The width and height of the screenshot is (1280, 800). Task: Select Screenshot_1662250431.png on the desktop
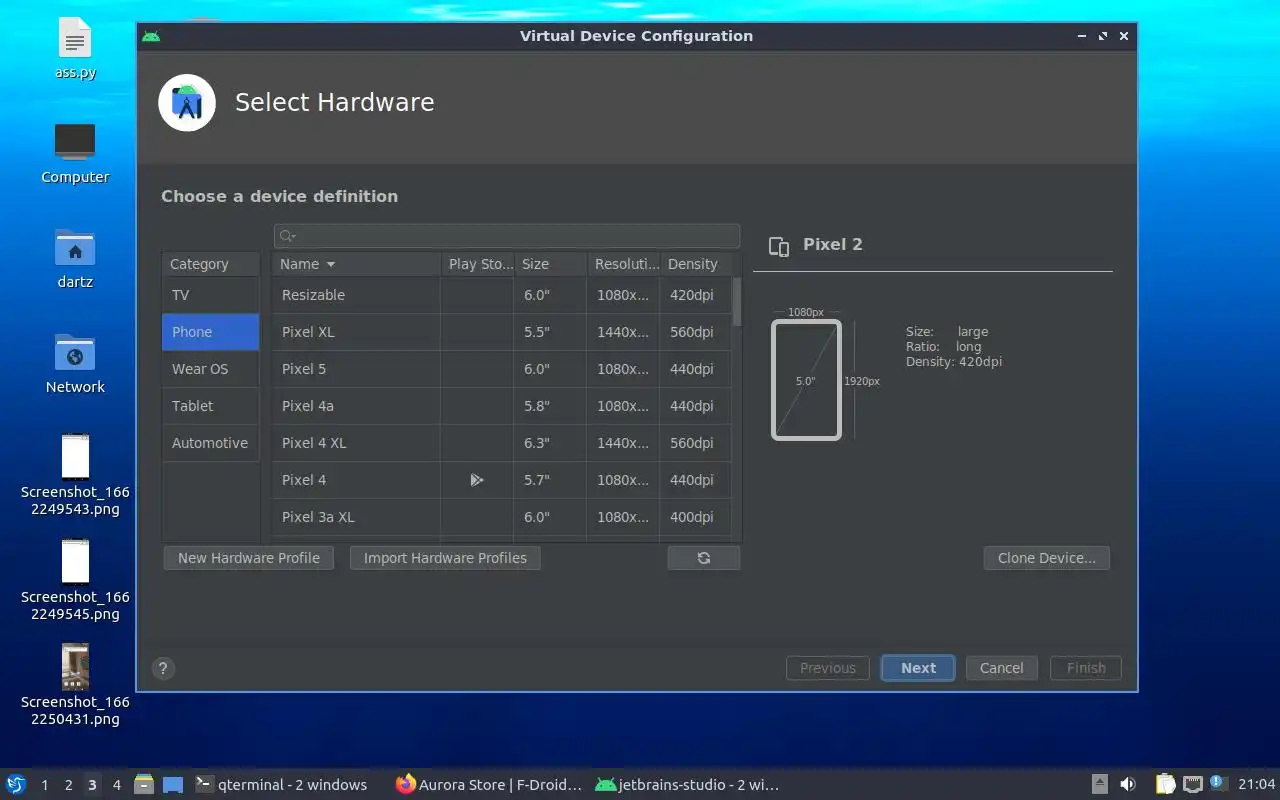point(75,685)
